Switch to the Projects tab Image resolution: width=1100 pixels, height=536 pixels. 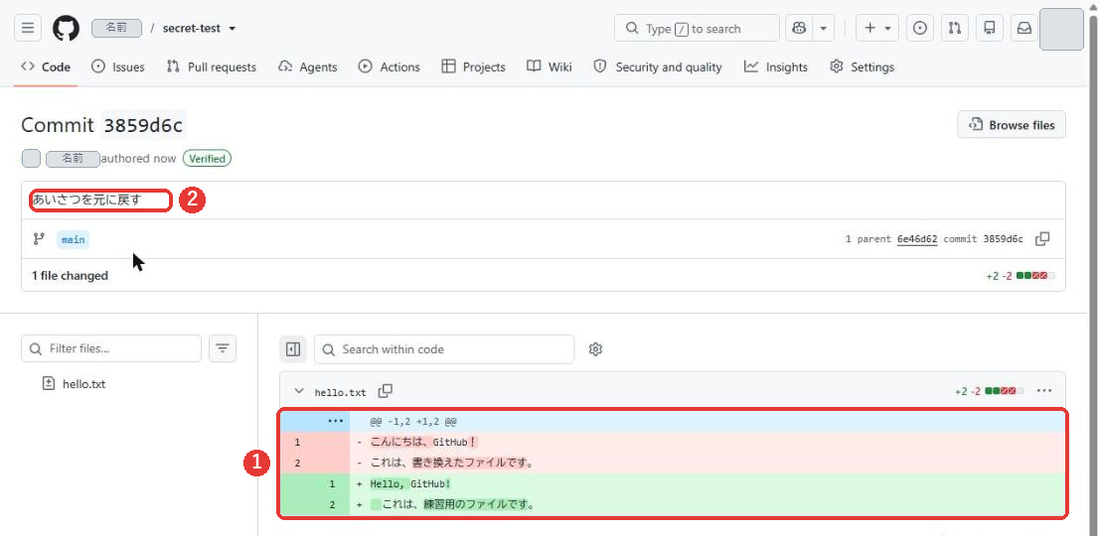pyautogui.click(x=474, y=67)
